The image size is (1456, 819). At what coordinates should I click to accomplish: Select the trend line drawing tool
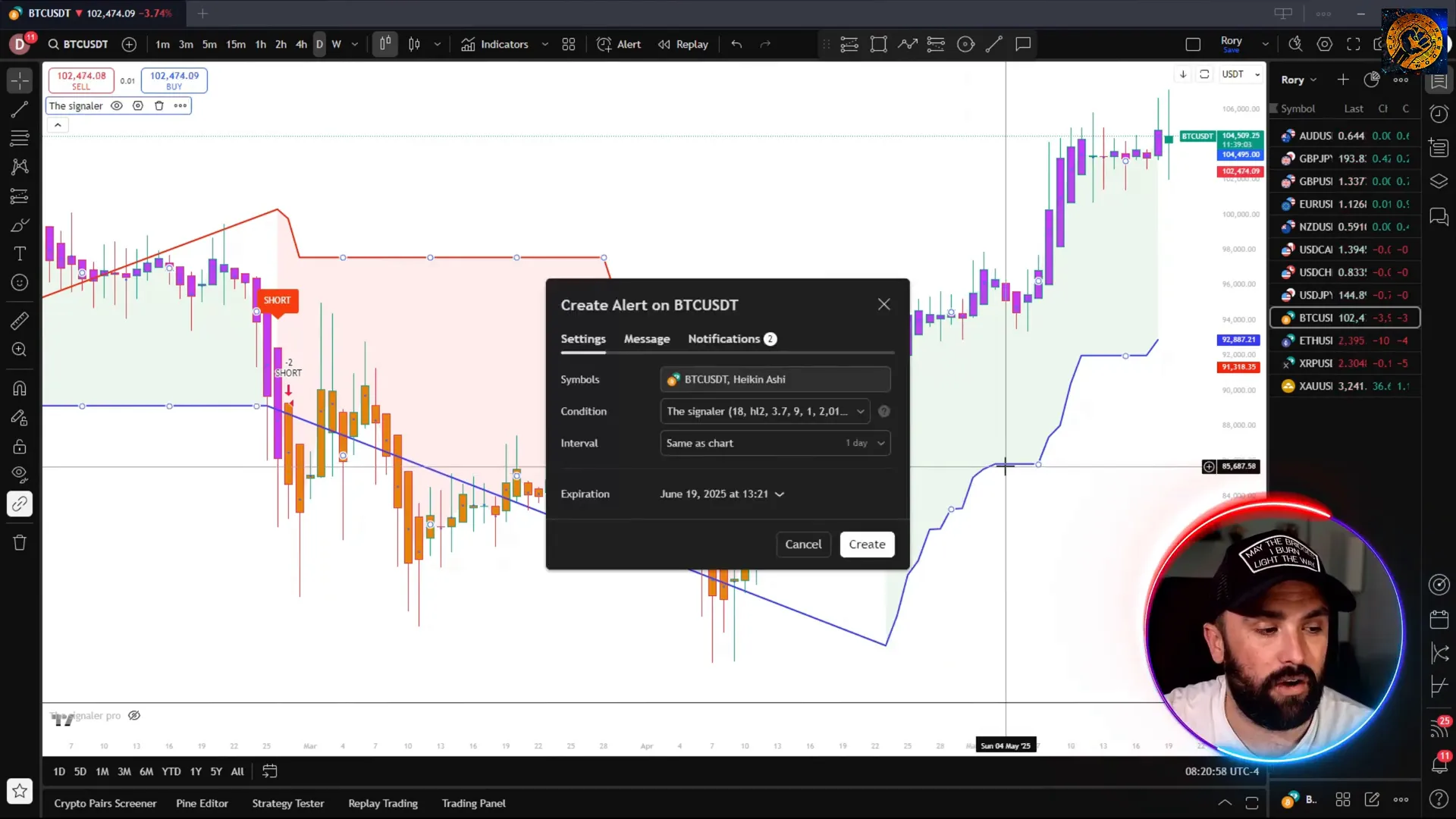(20, 110)
